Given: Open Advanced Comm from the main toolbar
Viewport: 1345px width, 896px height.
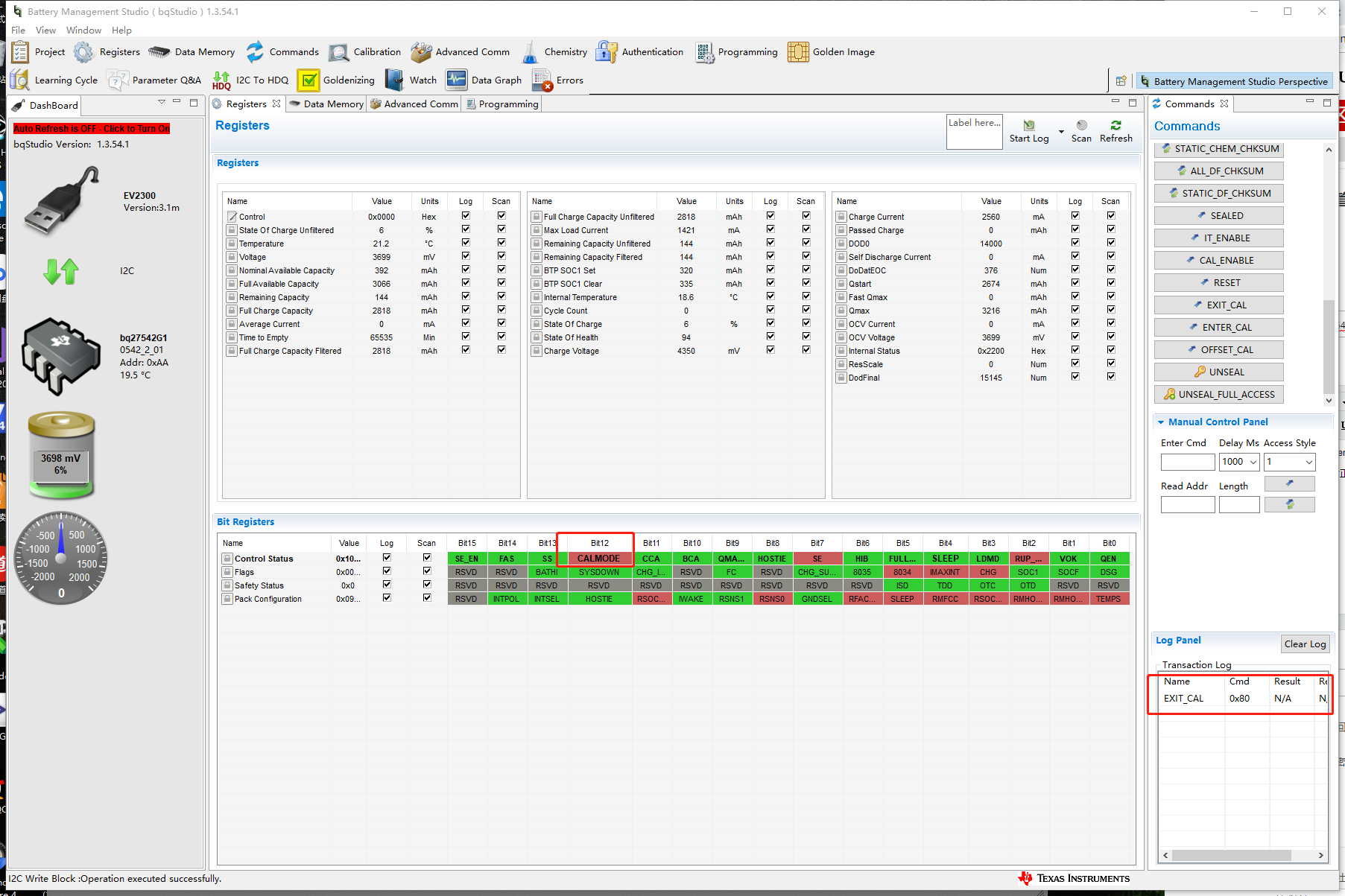Looking at the screenshot, I should [x=421, y=52].
